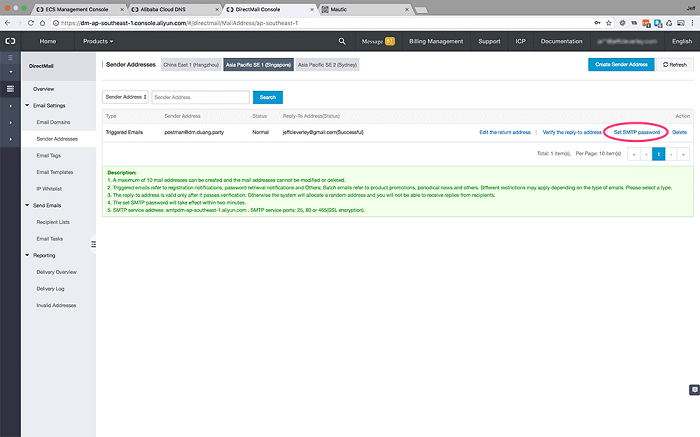Image resolution: width=700 pixels, height=437 pixels.
Task: Bookmark page with star icon
Action: (608, 23)
